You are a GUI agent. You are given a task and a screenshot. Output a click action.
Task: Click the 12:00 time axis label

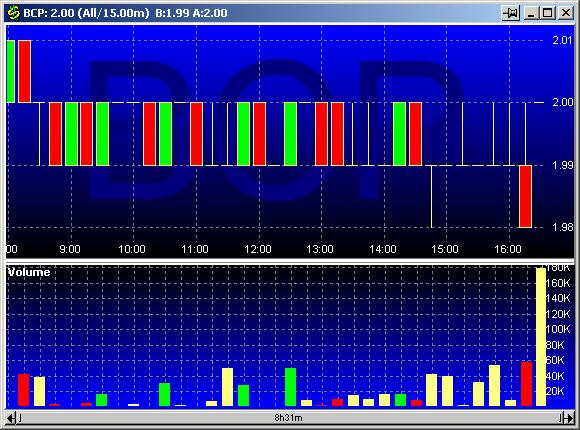pyautogui.click(x=258, y=249)
